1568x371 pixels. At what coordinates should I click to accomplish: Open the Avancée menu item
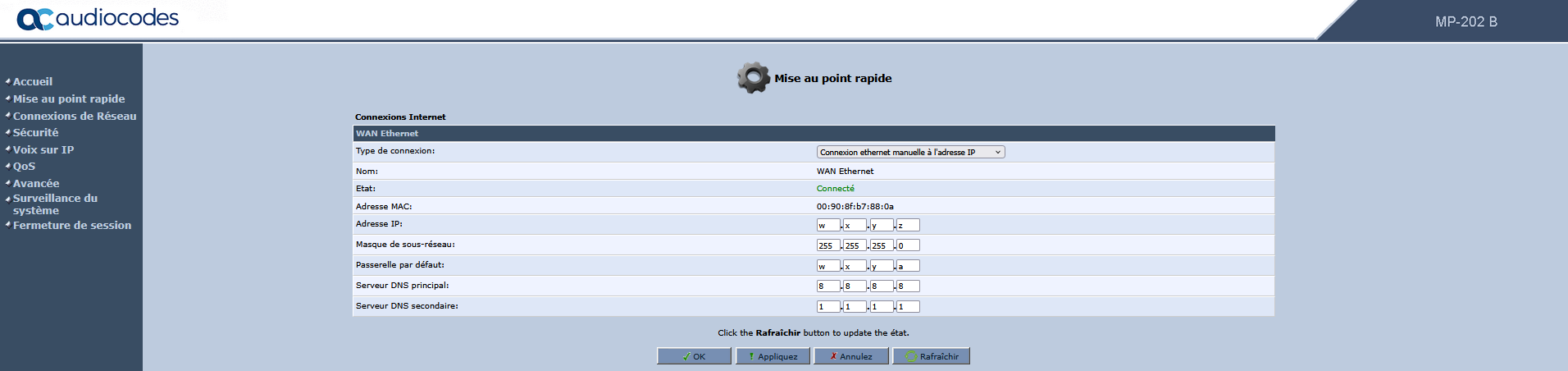click(36, 183)
